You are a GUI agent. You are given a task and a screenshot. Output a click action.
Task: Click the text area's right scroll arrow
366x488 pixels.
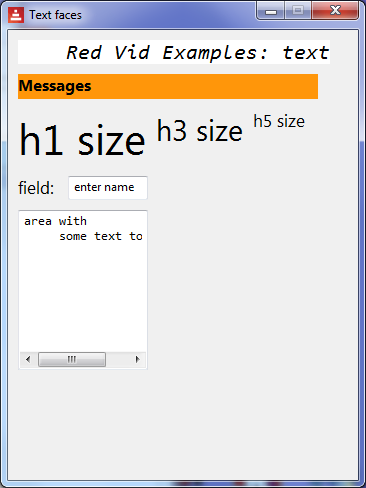pyautogui.click(x=137, y=359)
